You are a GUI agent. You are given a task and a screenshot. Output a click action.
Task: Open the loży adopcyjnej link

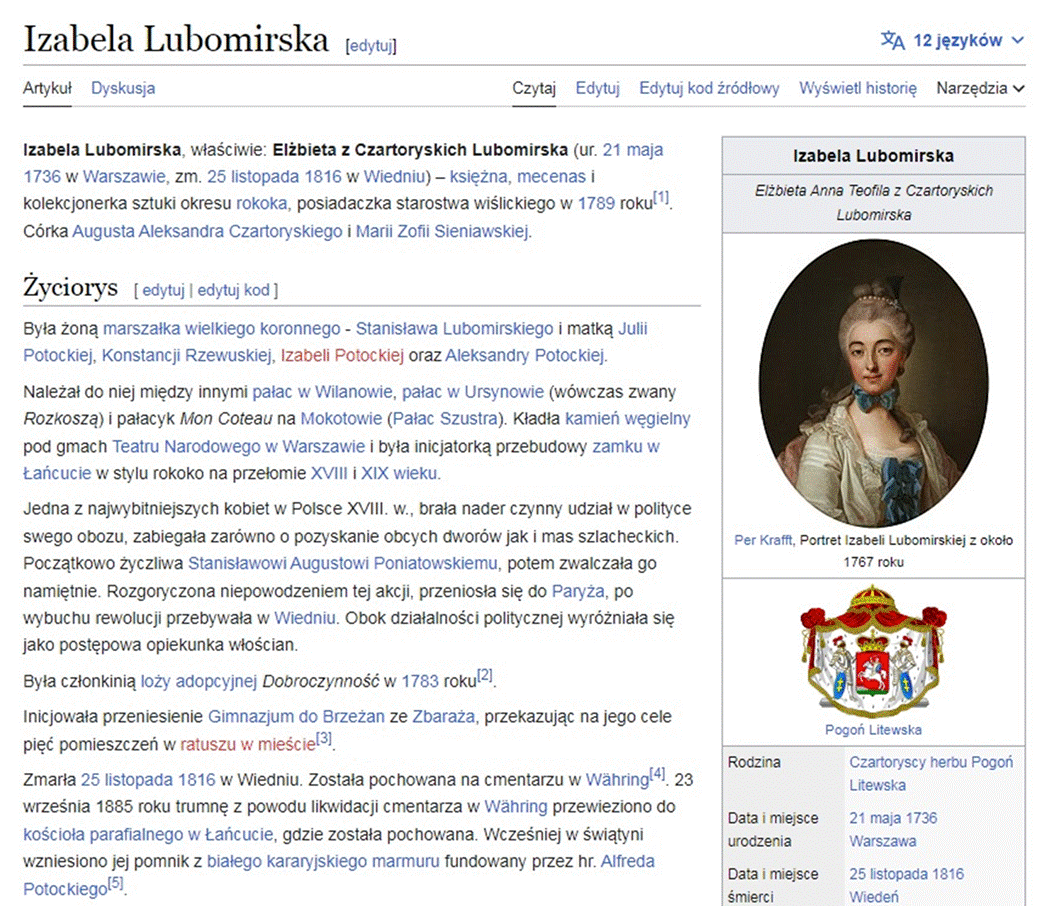click(199, 682)
